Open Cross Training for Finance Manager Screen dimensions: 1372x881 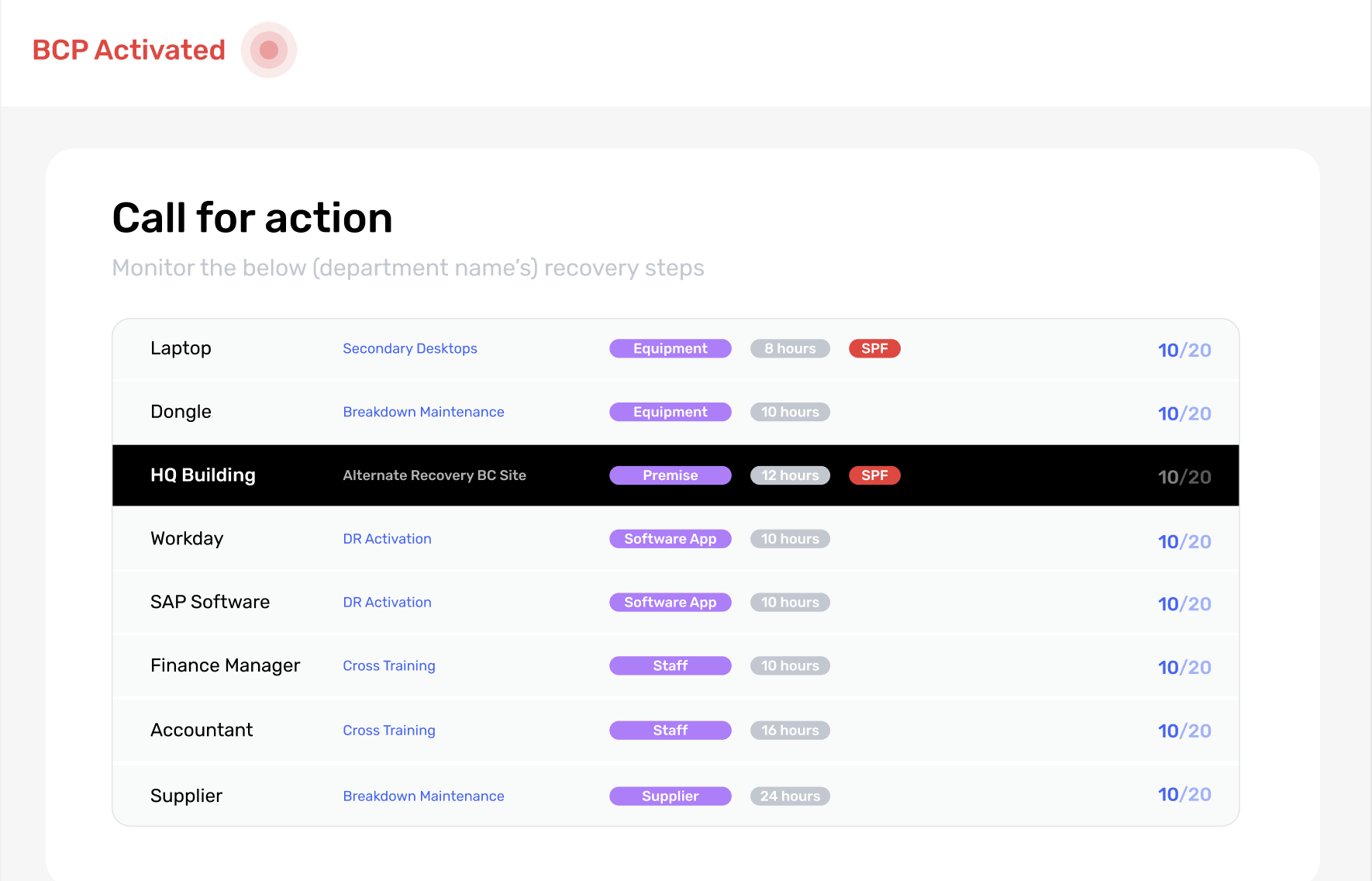388,666
